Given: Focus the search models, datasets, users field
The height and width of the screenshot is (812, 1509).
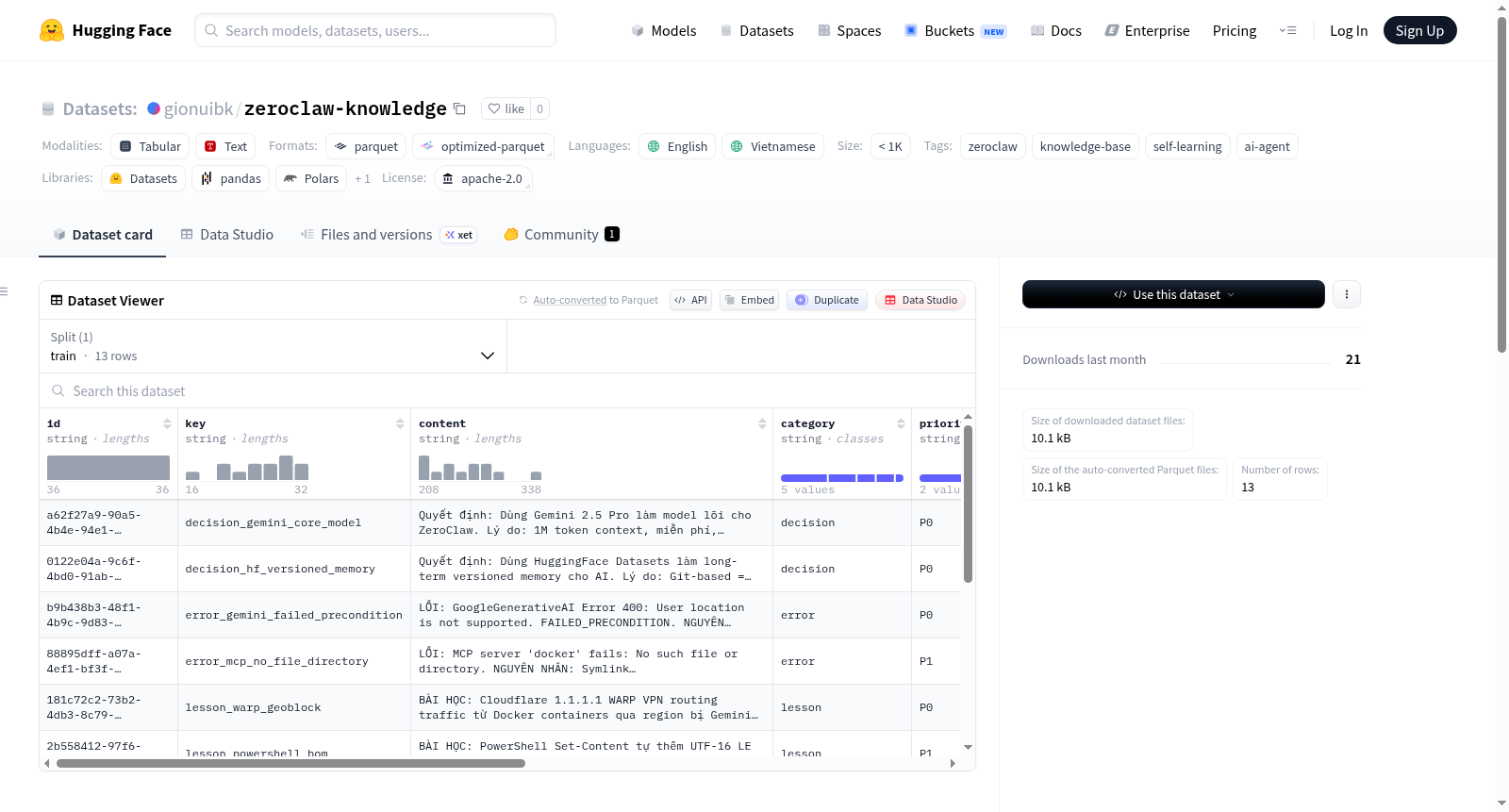Looking at the screenshot, I should coord(375,30).
